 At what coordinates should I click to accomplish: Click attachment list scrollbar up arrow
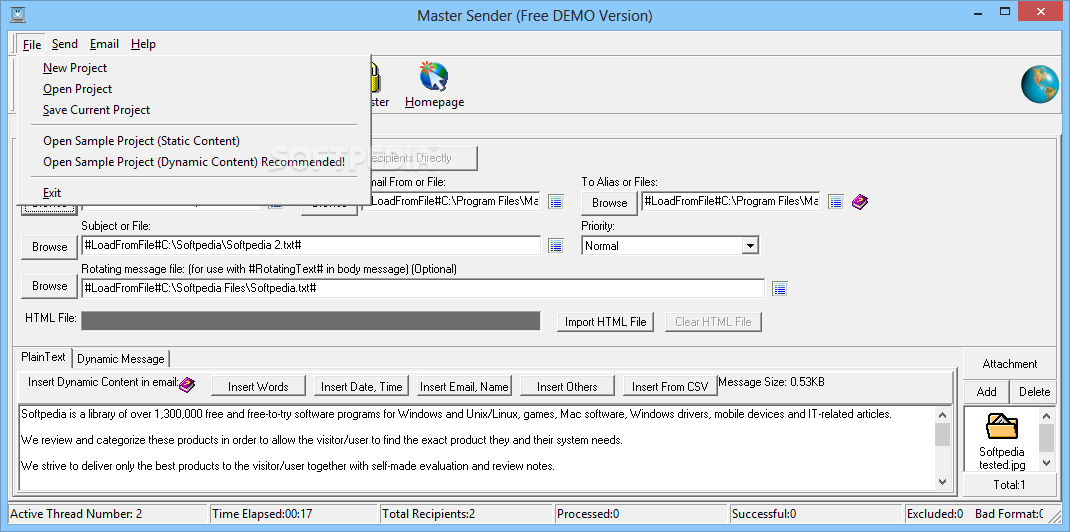(x=1047, y=415)
